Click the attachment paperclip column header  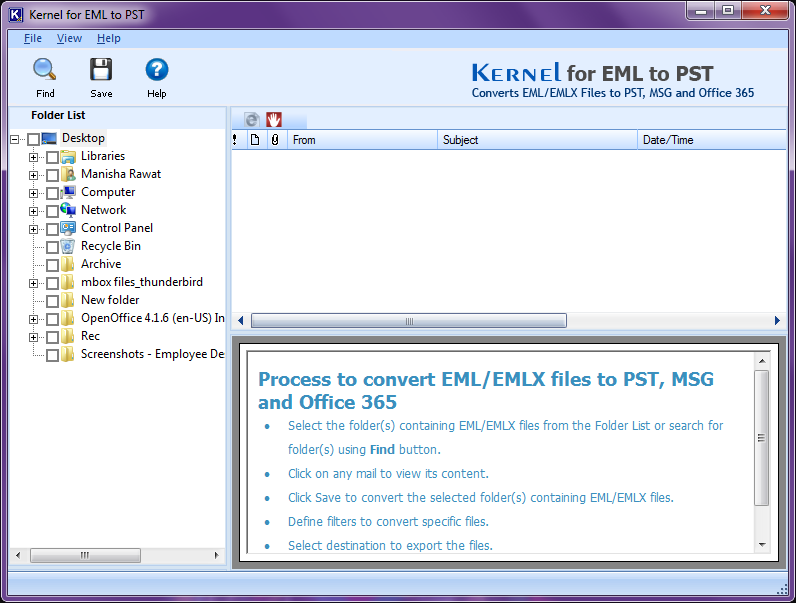[x=275, y=140]
